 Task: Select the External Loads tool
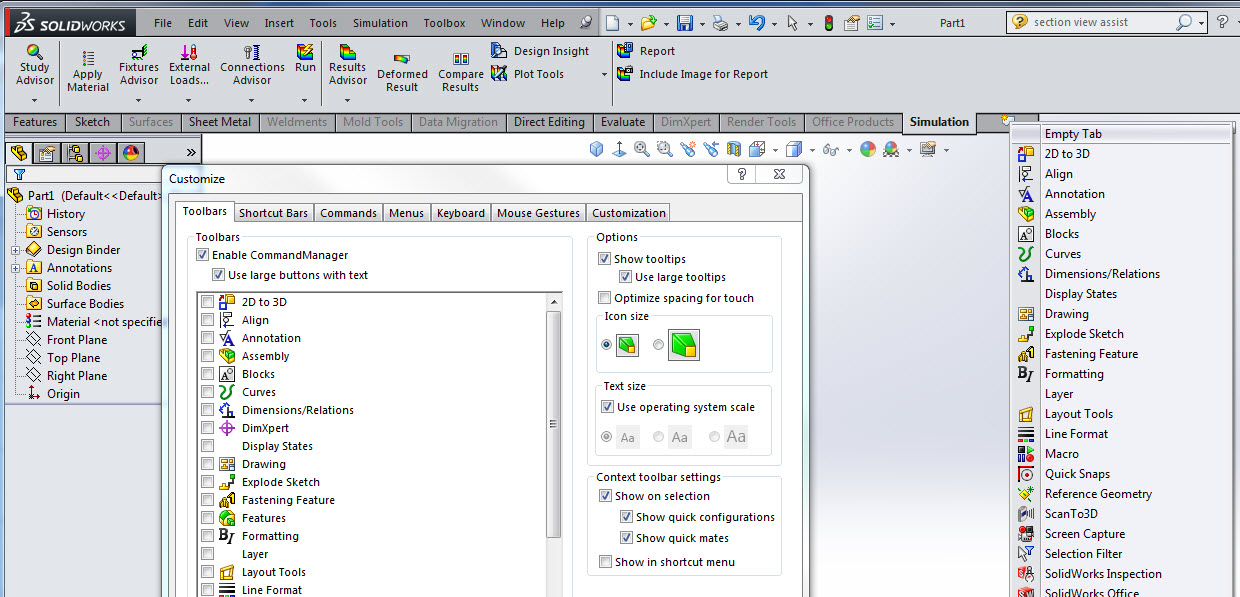point(189,65)
